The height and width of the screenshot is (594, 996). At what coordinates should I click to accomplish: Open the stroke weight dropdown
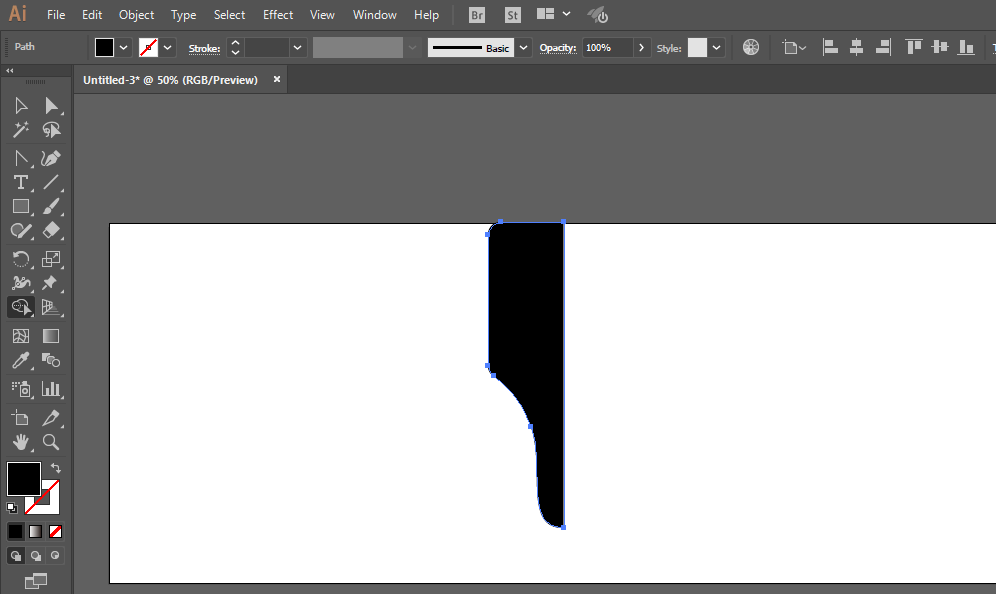click(297, 48)
